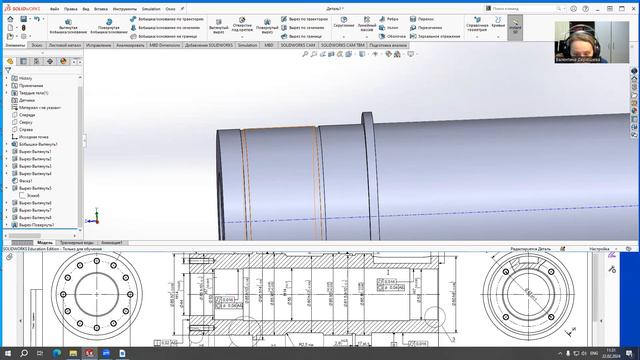Click Zoom to Area icon in view toolbar

tap(313, 54)
